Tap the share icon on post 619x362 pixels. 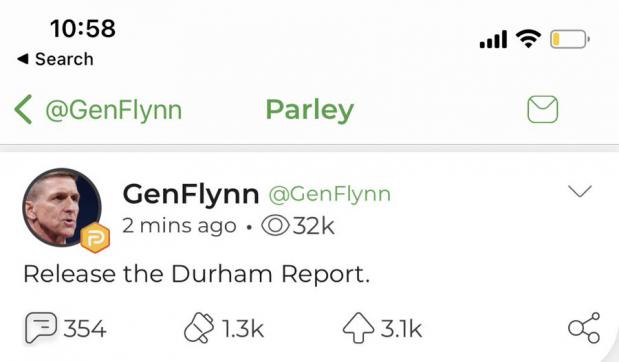click(584, 328)
